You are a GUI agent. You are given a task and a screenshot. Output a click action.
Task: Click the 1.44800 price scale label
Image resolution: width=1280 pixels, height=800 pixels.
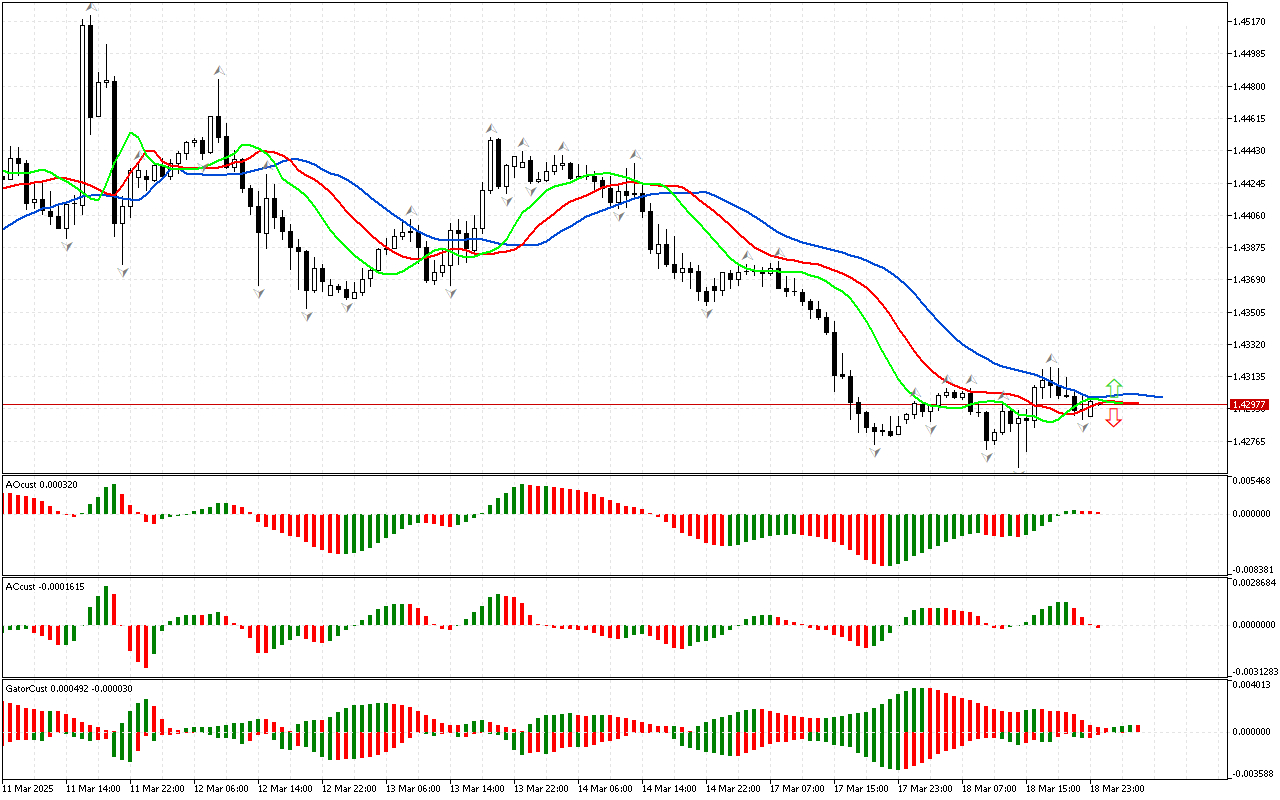click(1250, 87)
